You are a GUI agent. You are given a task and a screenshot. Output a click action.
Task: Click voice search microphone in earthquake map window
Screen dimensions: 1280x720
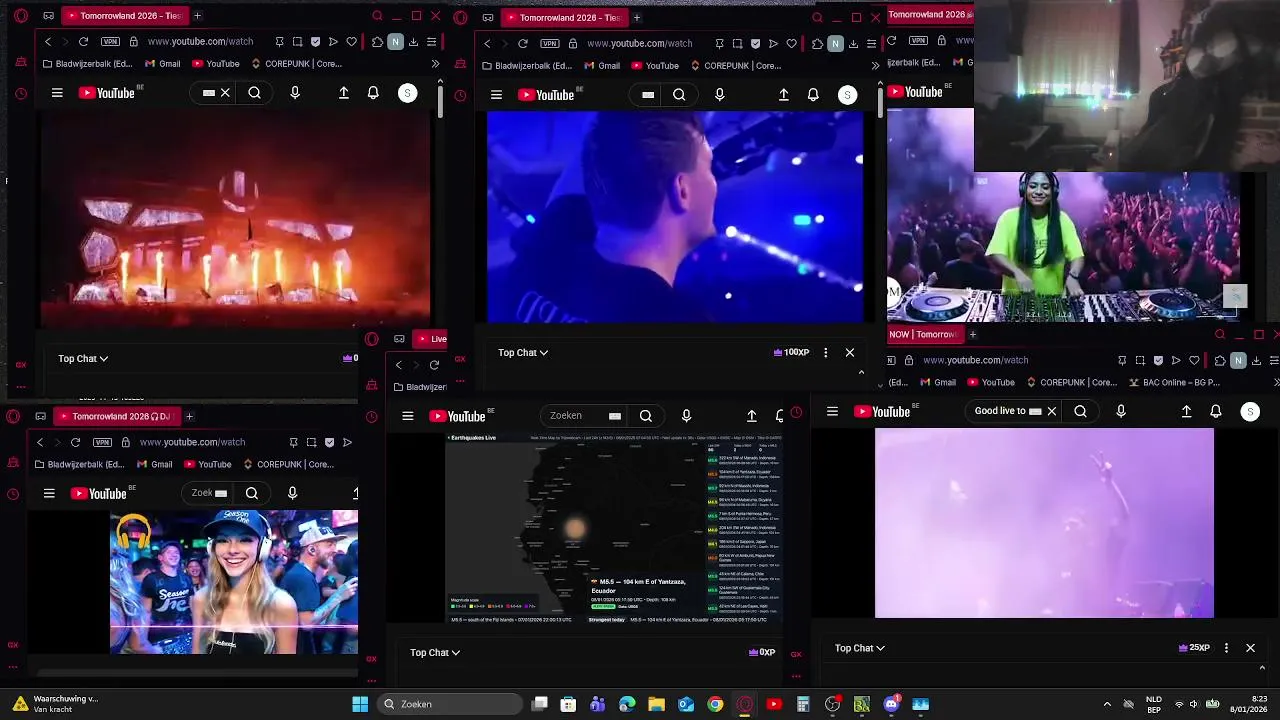pos(686,416)
